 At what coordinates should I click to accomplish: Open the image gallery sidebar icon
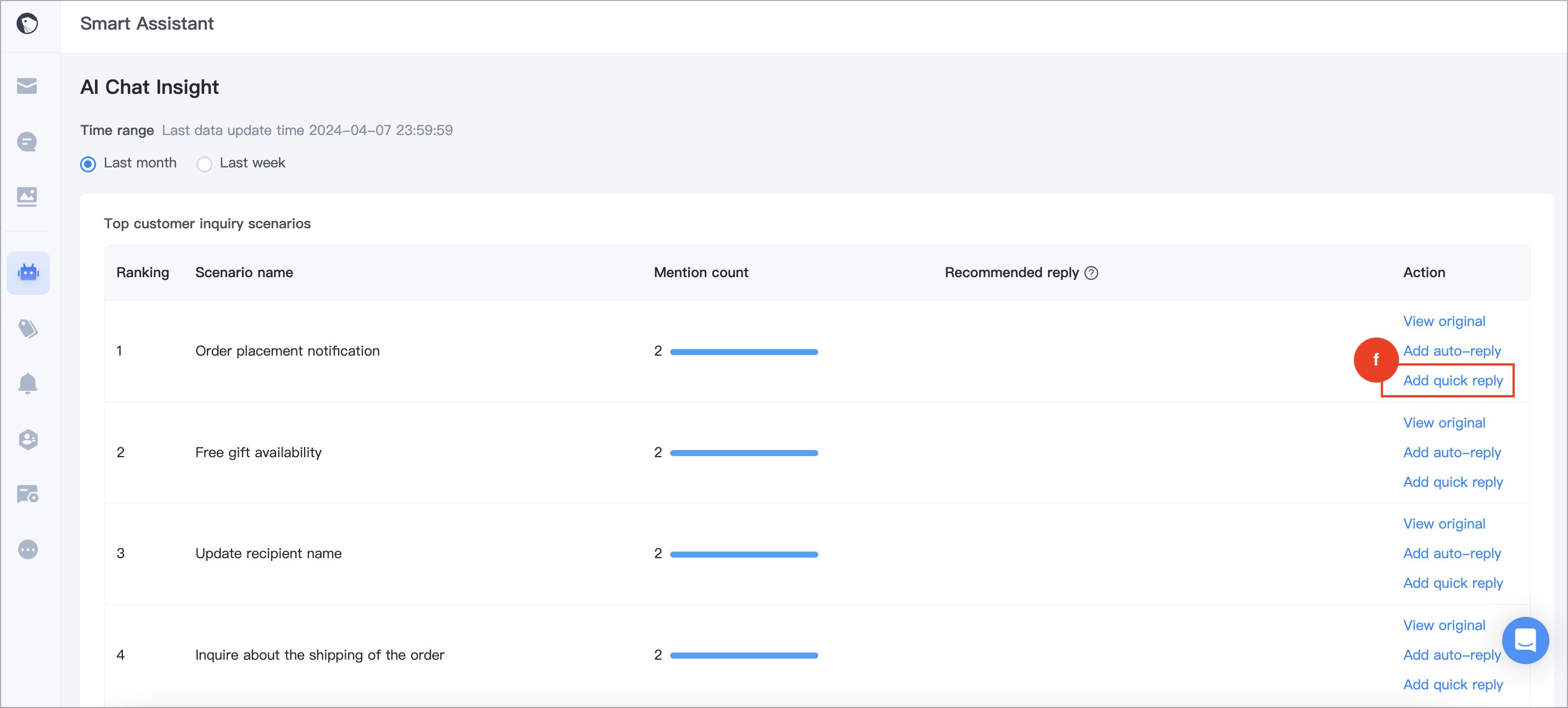pyautogui.click(x=27, y=196)
